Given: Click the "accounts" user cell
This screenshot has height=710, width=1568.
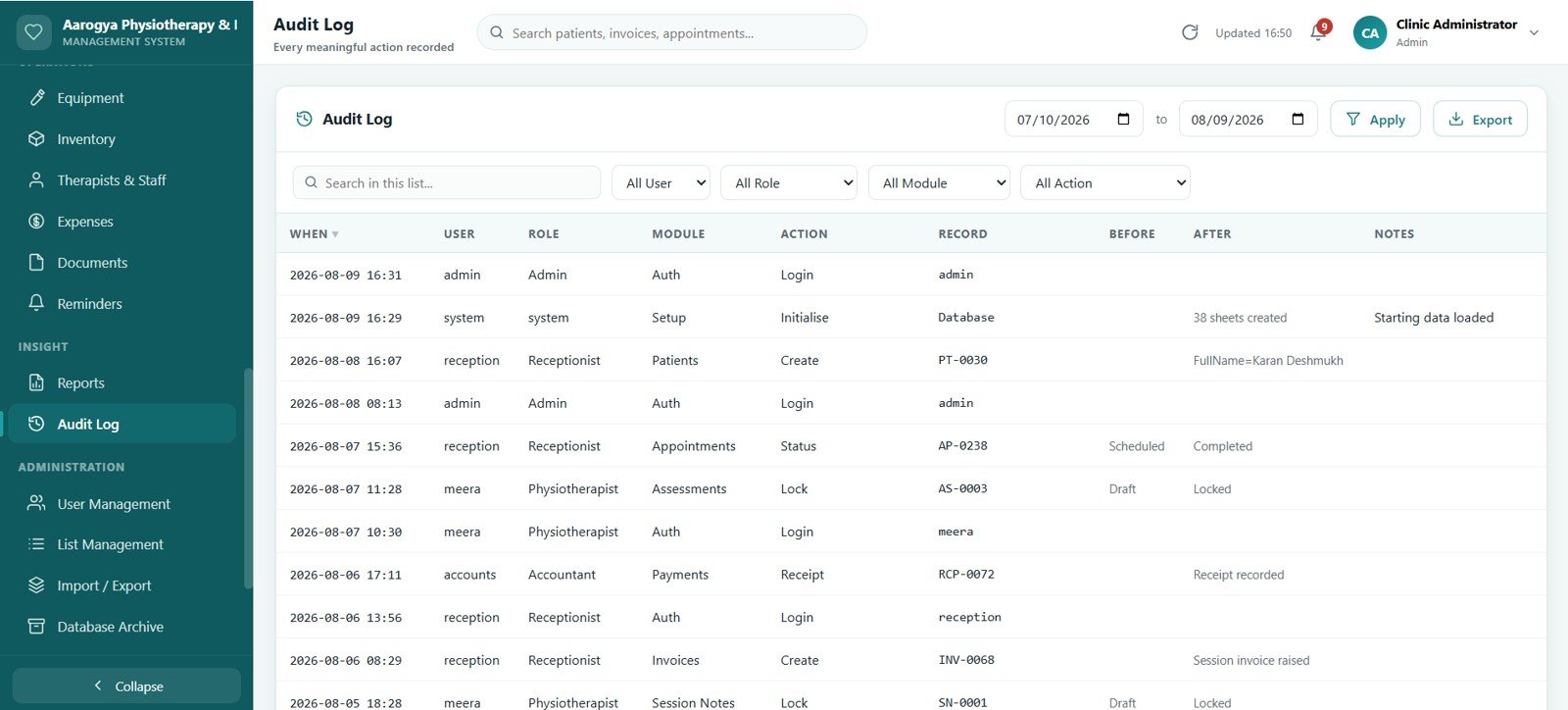Looking at the screenshot, I should point(469,575).
